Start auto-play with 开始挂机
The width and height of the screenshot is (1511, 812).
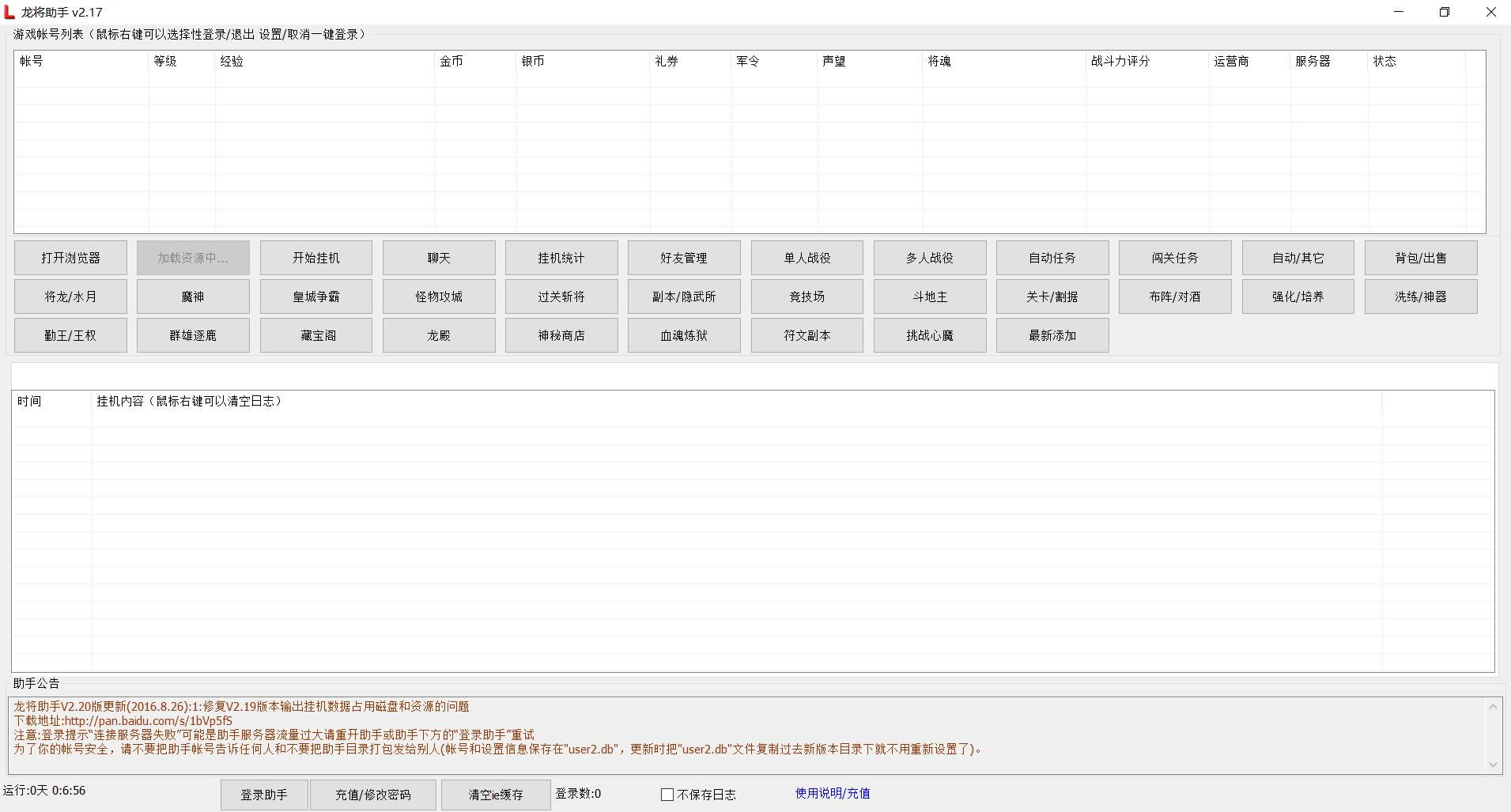tap(315, 258)
